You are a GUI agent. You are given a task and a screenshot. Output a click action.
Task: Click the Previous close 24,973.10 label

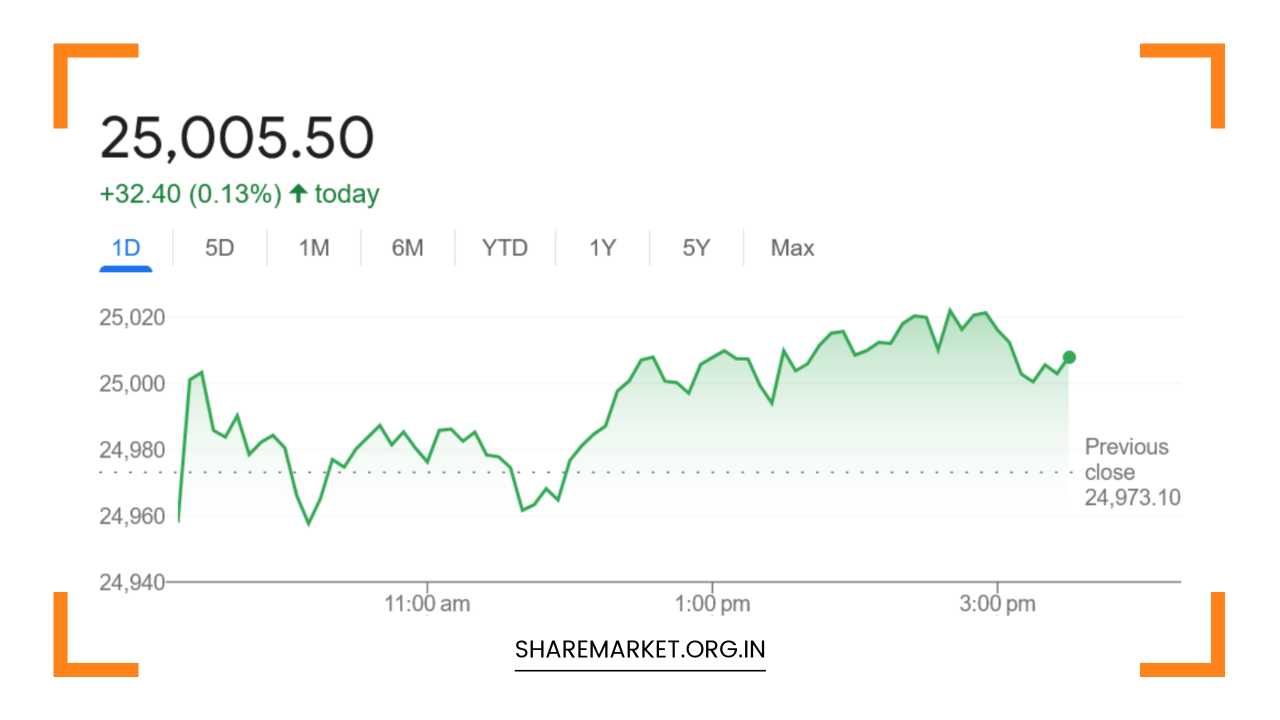click(x=1129, y=472)
